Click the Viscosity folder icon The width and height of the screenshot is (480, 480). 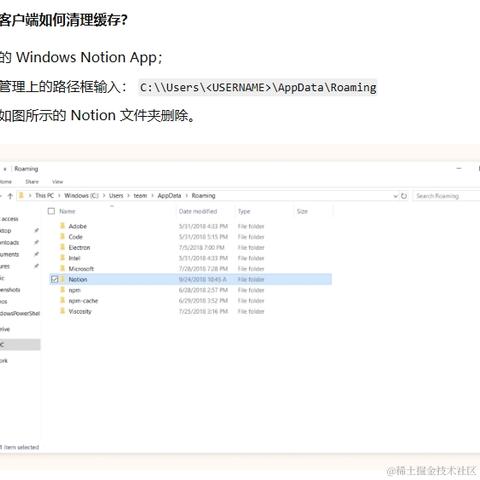62,311
